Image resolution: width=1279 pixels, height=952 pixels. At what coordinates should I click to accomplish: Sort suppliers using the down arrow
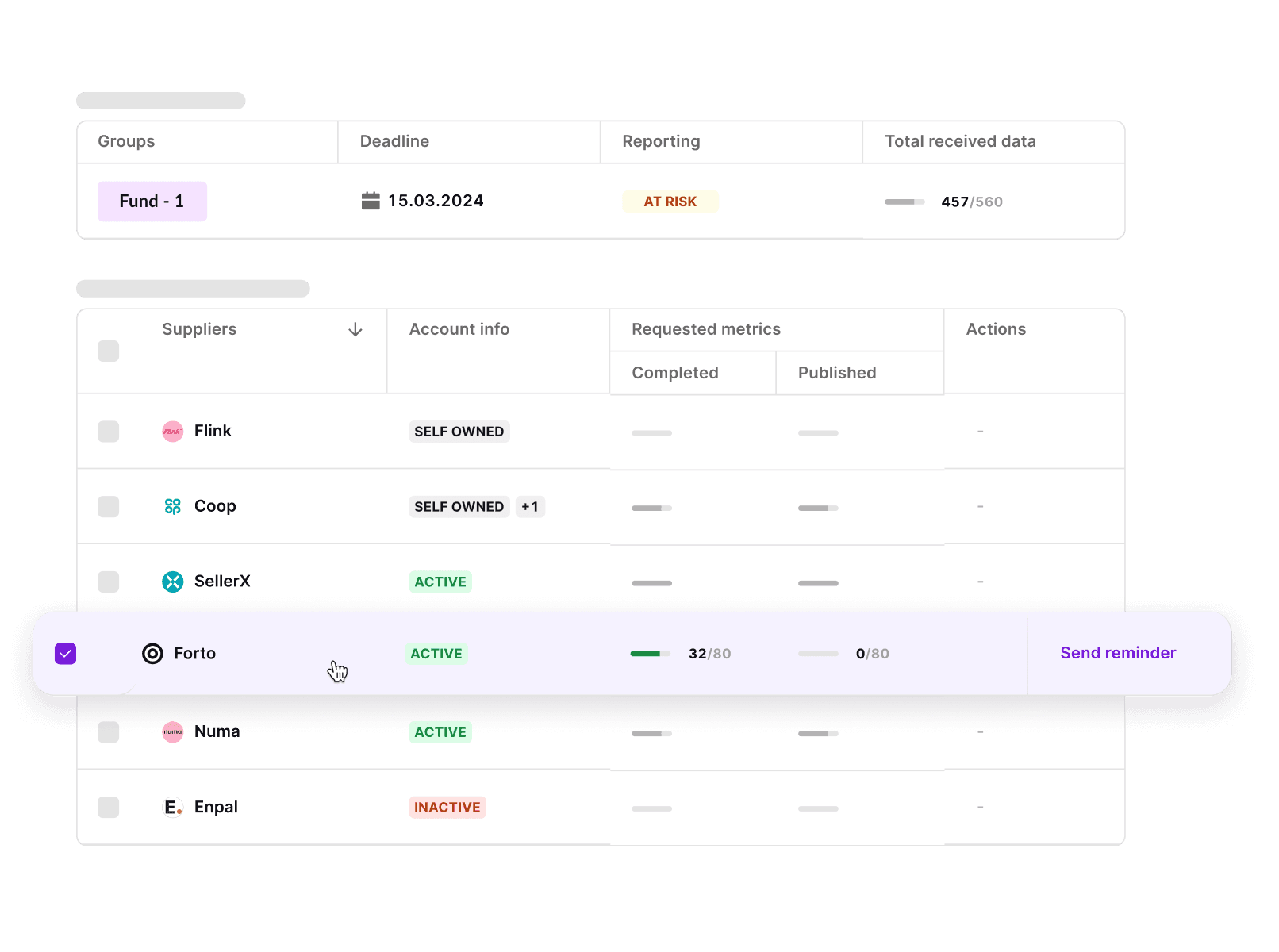[355, 329]
